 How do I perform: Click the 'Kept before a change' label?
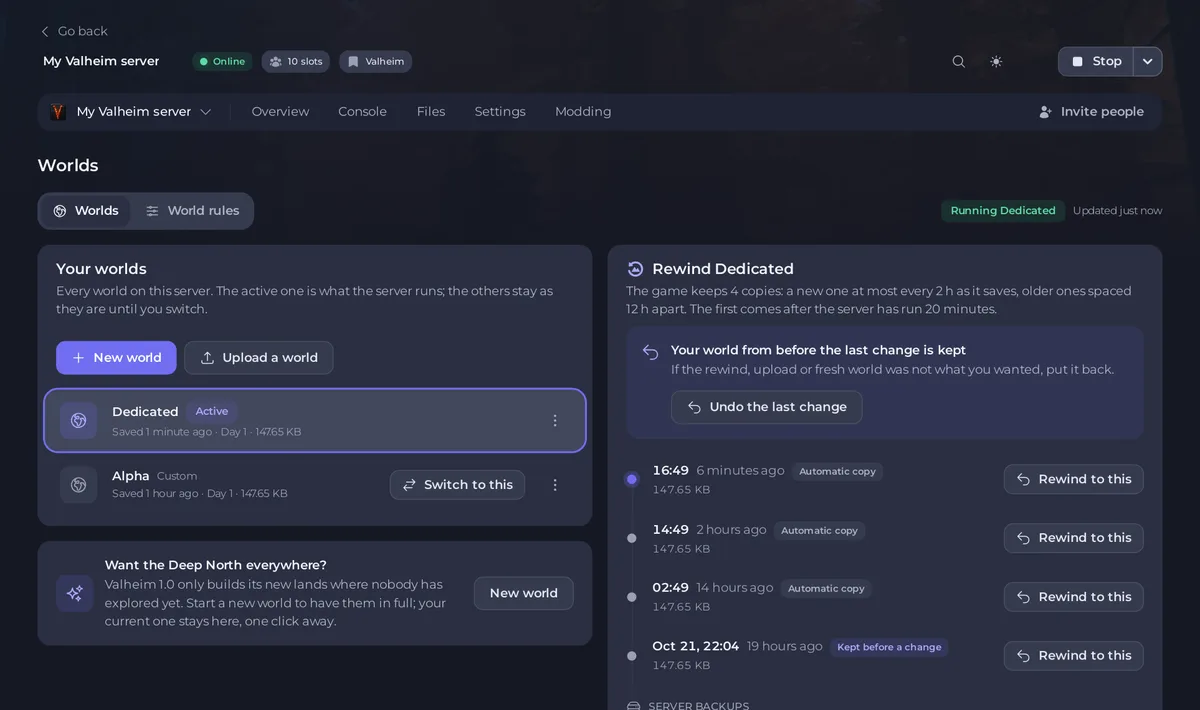click(889, 647)
